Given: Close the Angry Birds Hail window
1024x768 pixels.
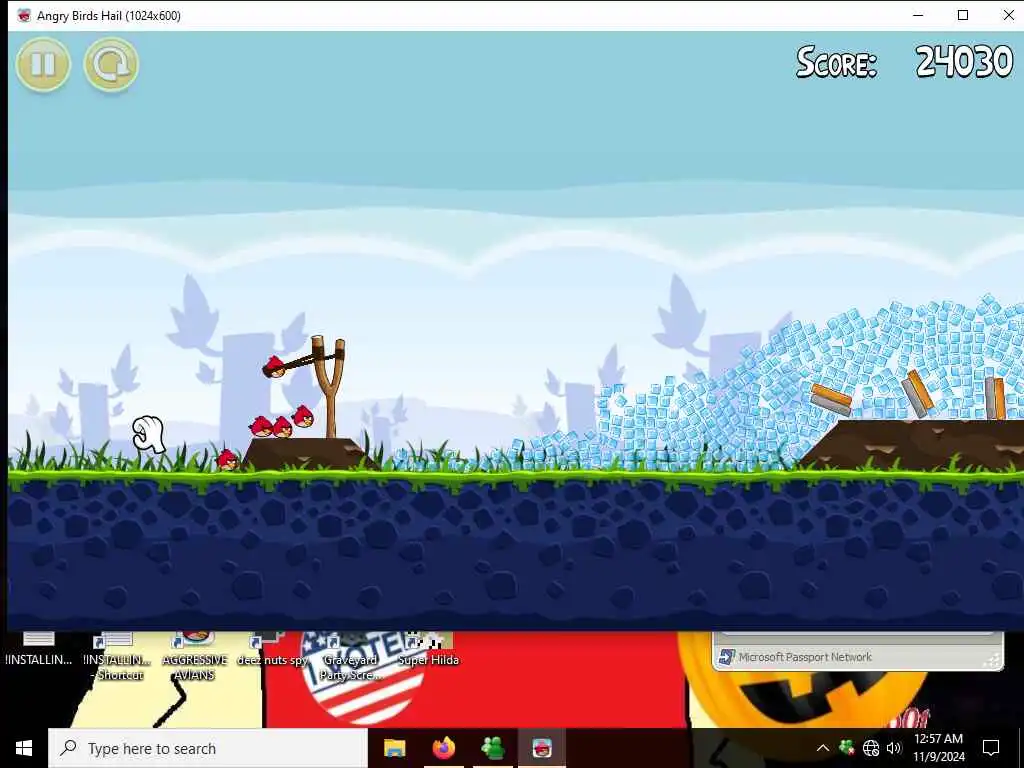Looking at the screenshot, I should click(1008, 15).
